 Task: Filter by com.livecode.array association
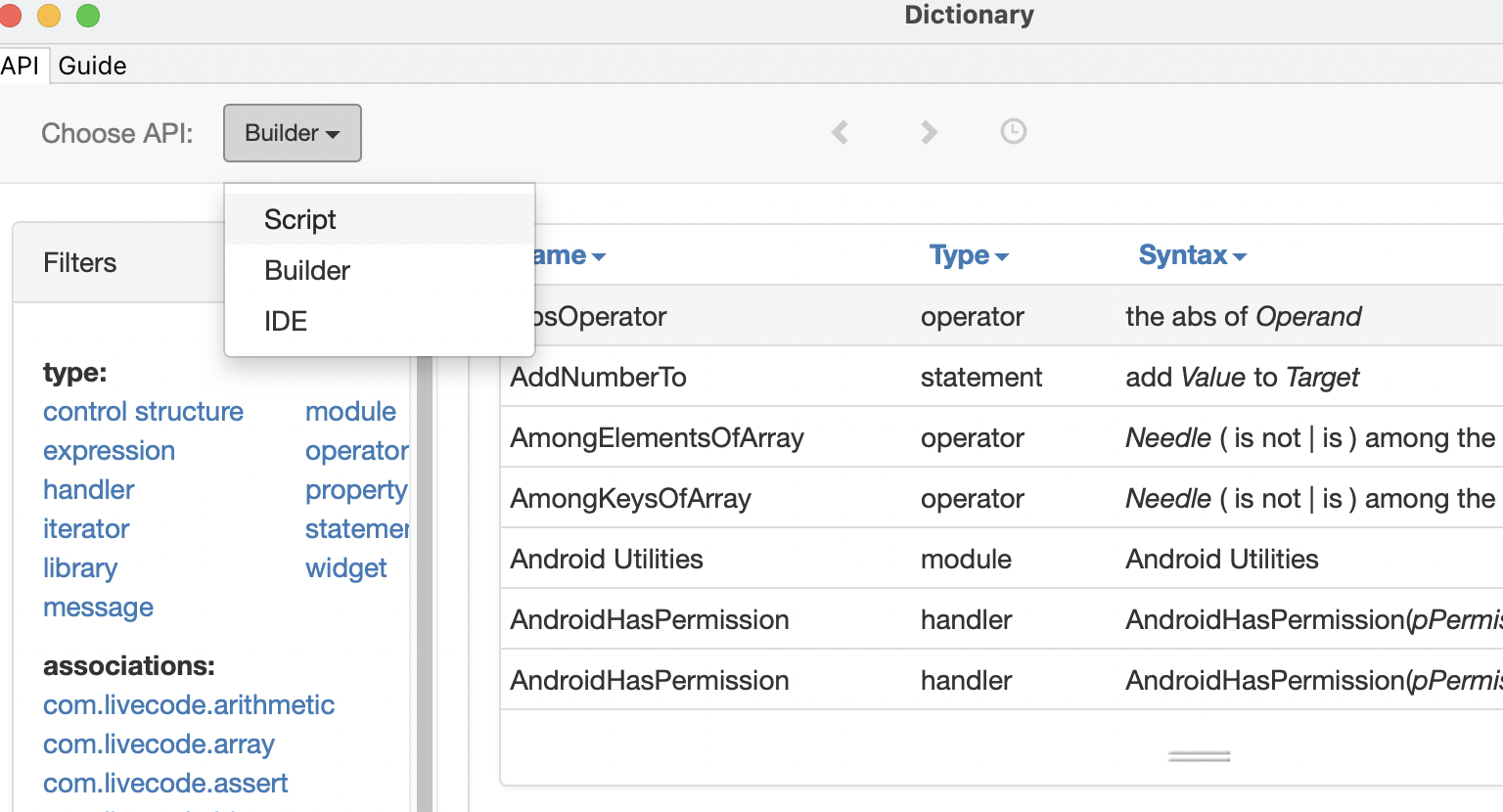(159, 744)
